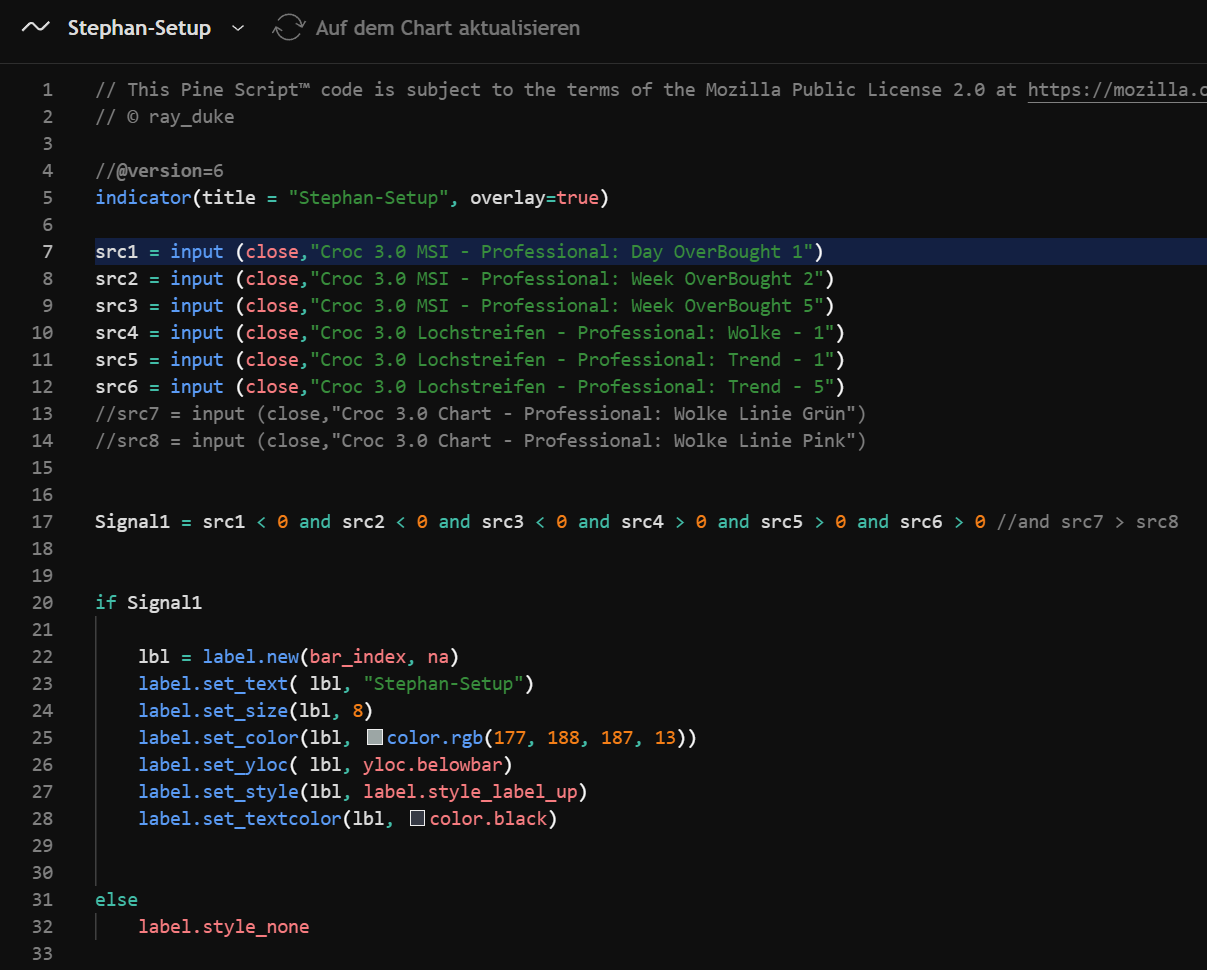This screenshot has width=1207, height=970.
Task: Click the else keyword
Action: point(116,900)
